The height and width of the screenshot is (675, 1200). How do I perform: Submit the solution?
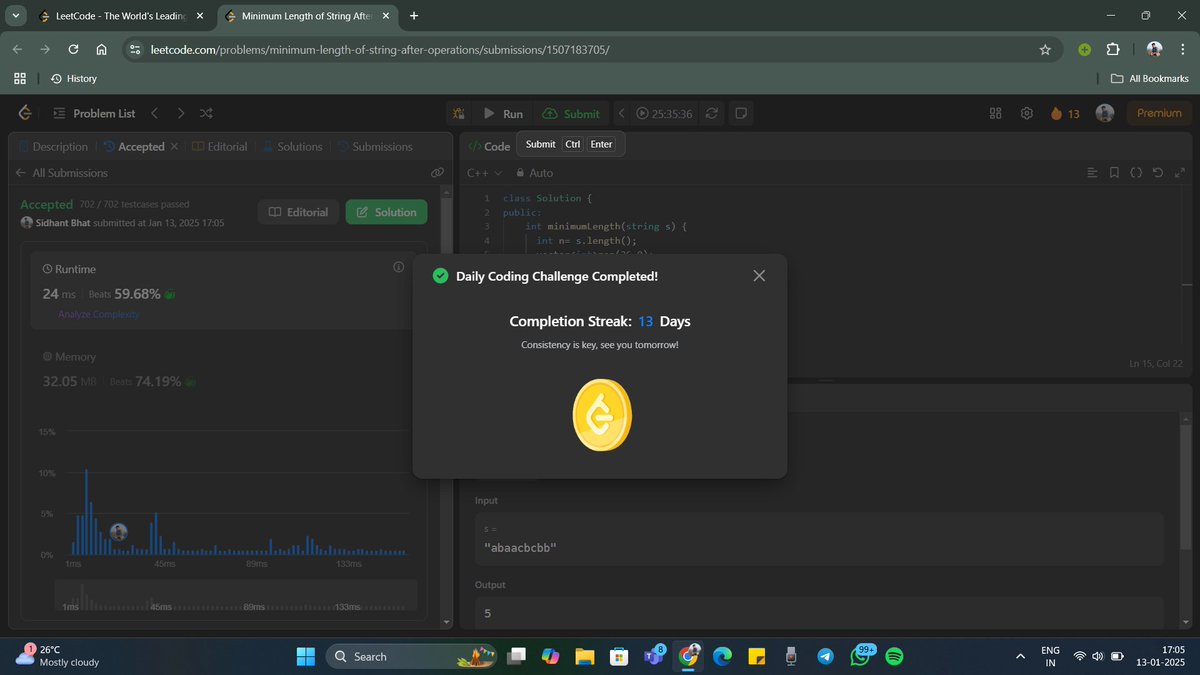tap(571, 113)
